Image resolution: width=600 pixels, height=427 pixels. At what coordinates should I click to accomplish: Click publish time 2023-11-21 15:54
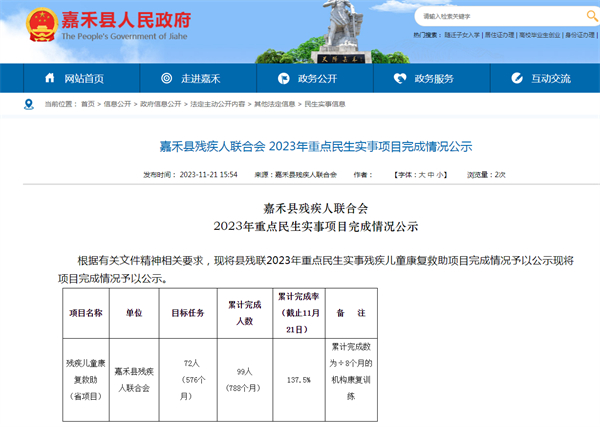[208, 175]
